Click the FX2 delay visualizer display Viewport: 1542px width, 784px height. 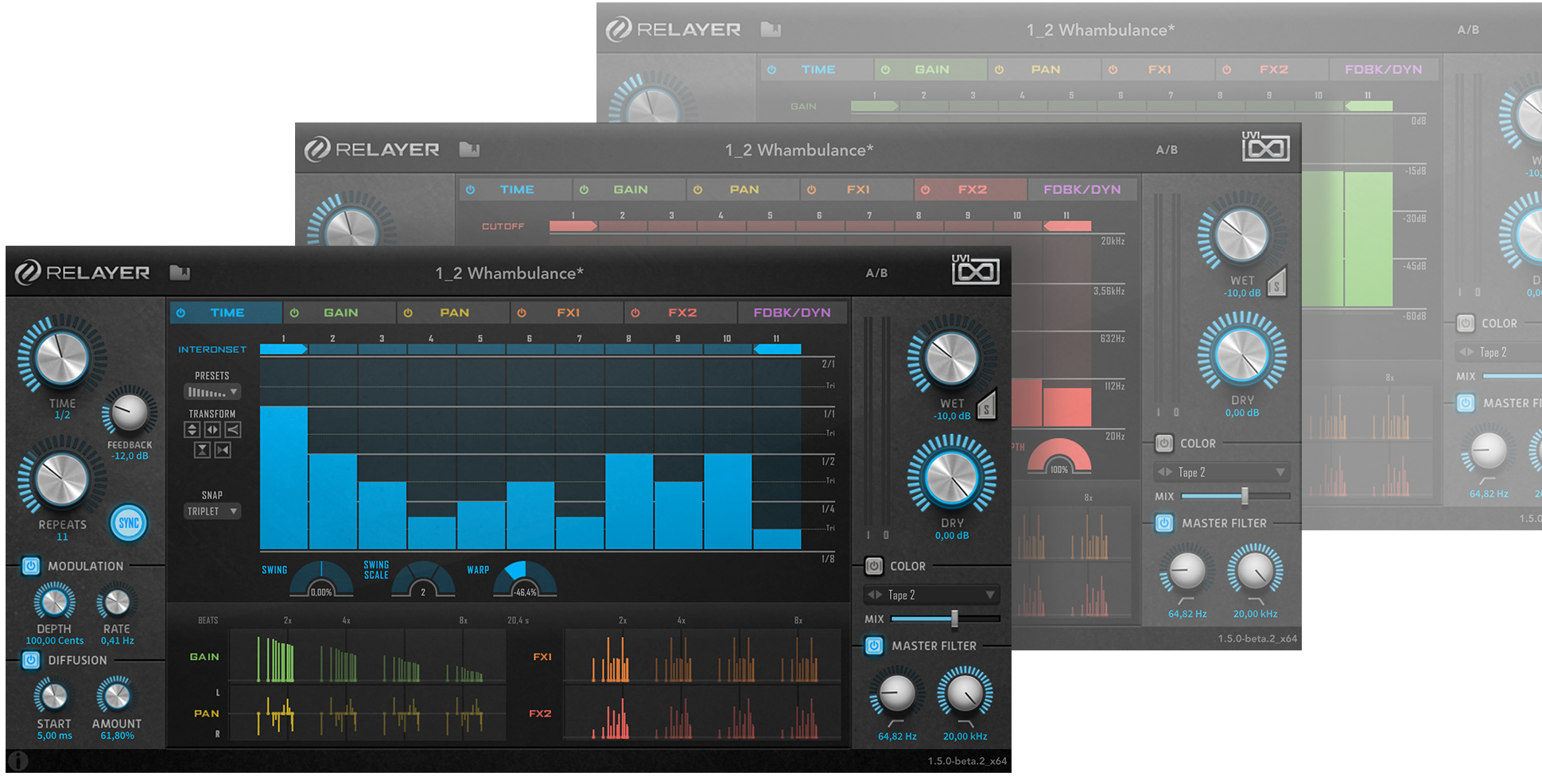tap(702, 713)
